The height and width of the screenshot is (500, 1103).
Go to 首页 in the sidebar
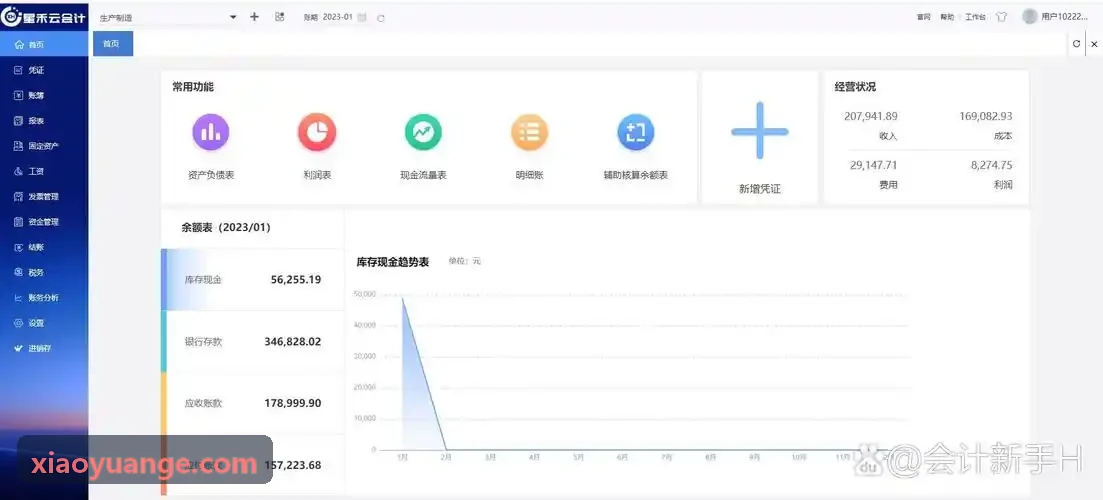point(44,44)
